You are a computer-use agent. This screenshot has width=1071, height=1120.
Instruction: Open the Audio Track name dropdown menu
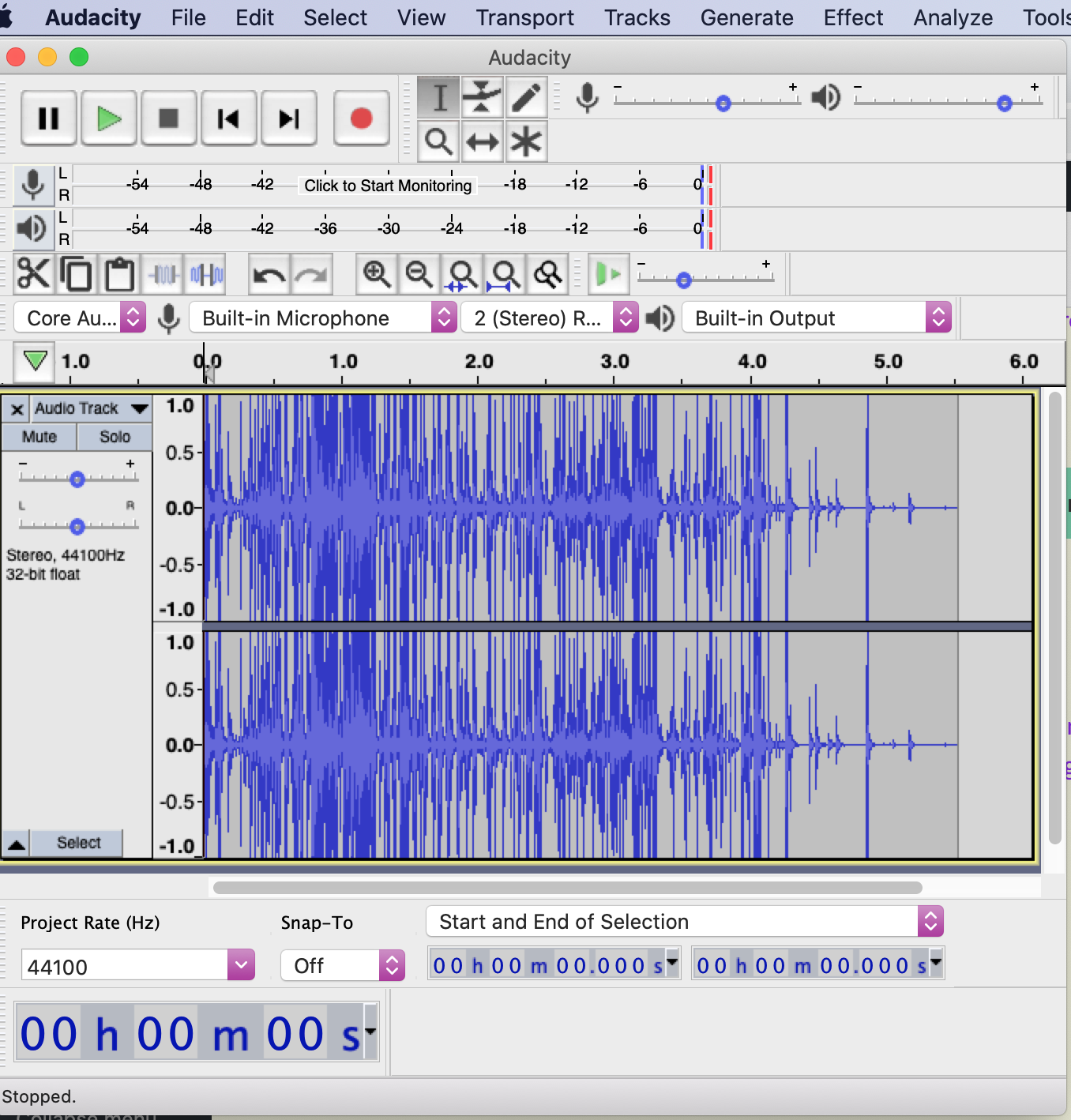(91, 408)
